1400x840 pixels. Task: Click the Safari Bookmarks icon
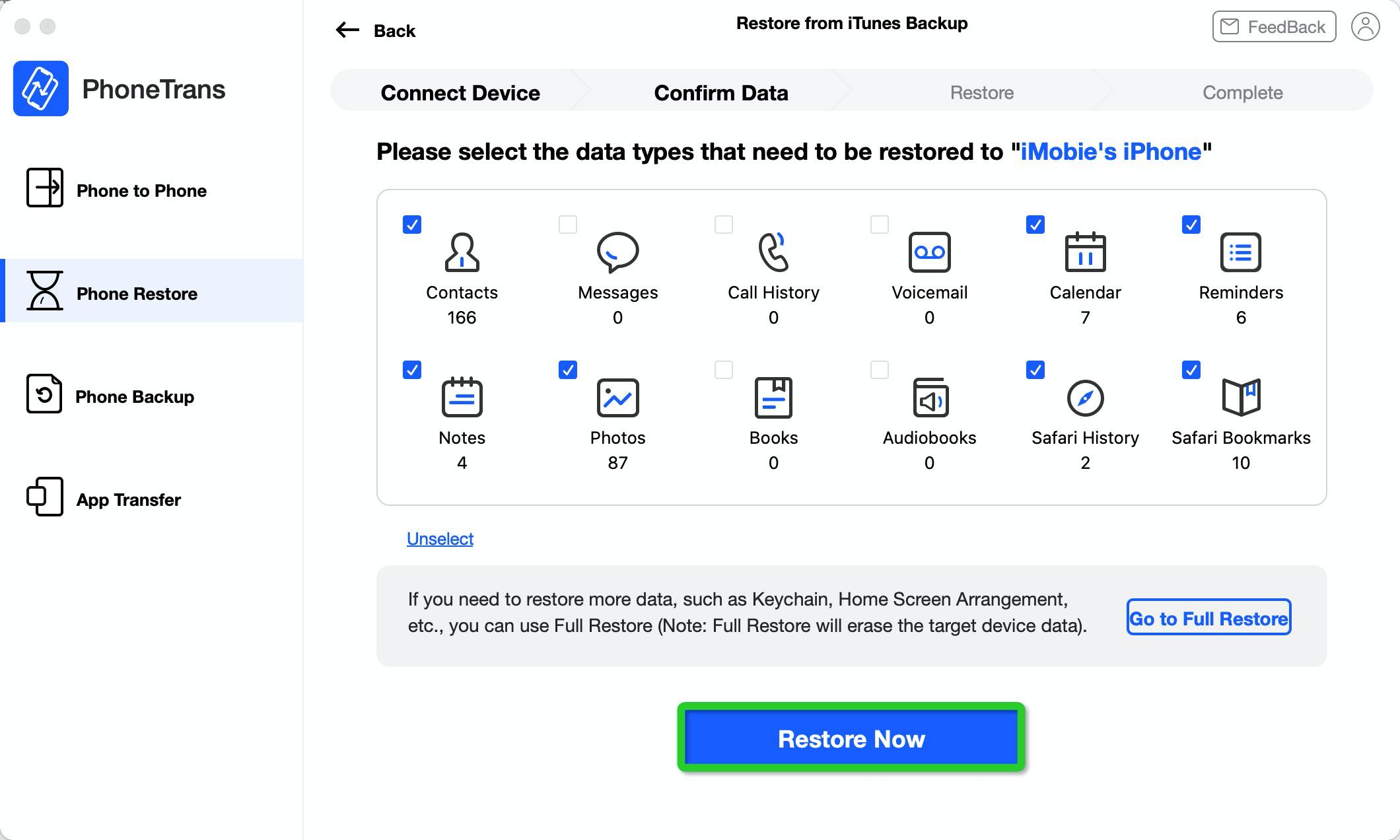tap(1241, 397)
